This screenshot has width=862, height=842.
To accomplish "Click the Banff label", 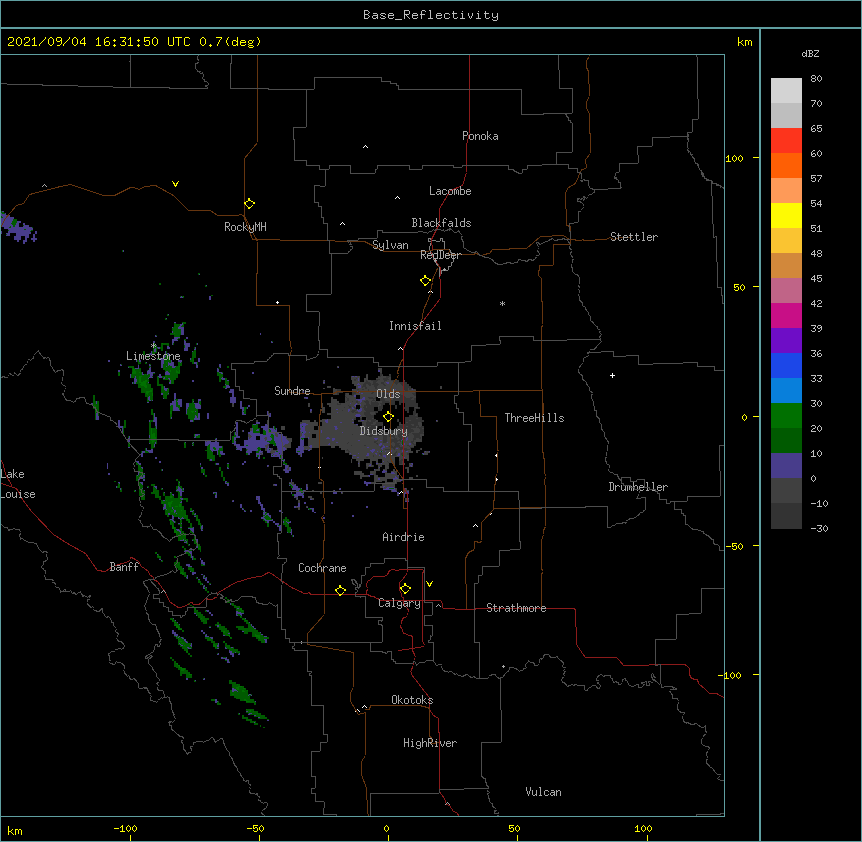I will tap(124, 567).
